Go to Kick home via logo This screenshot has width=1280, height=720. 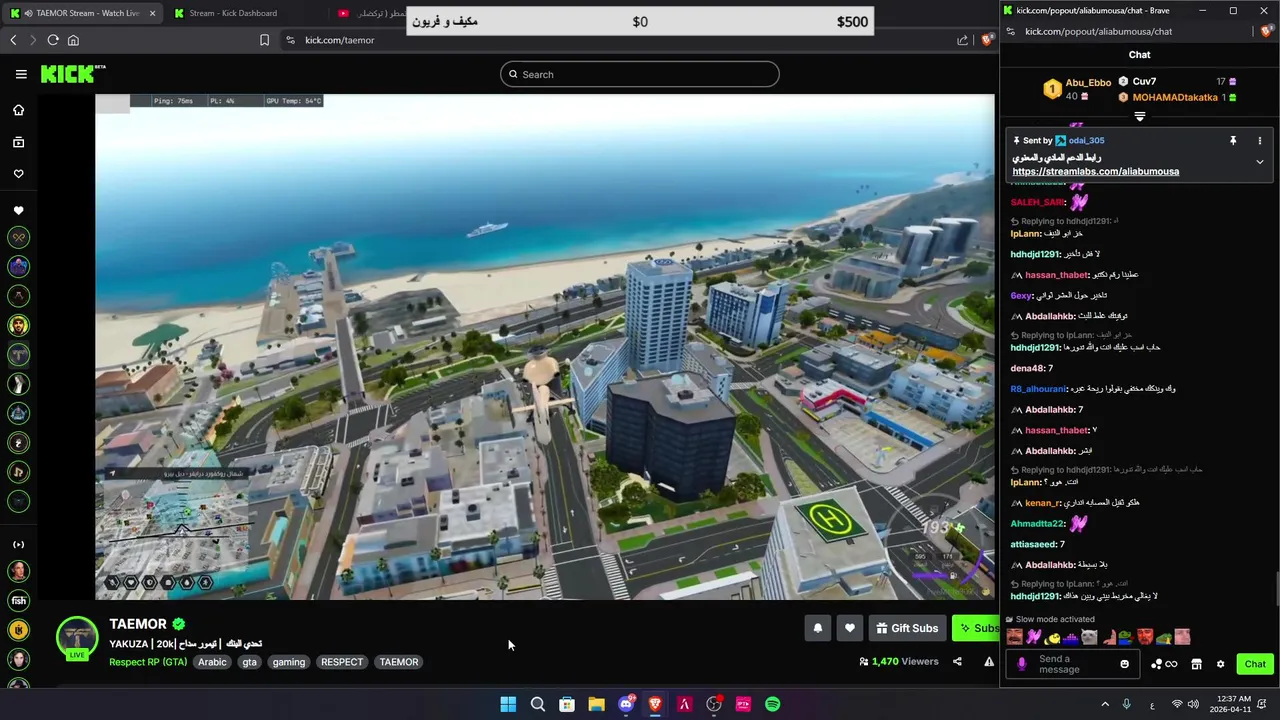tap(73, 74)
